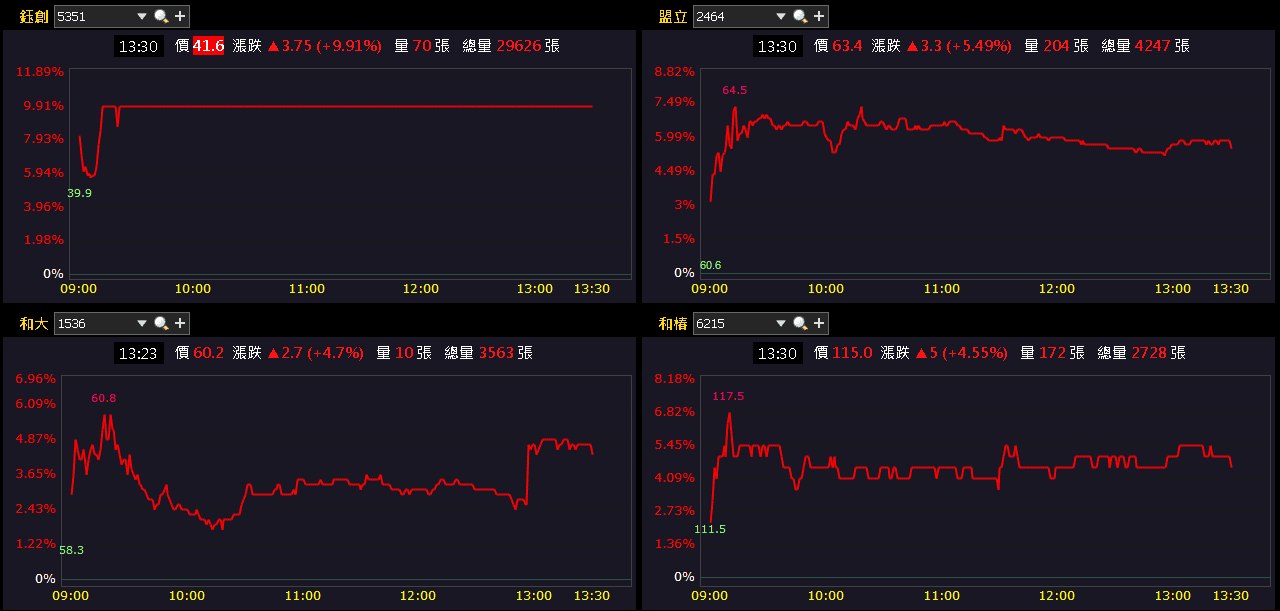Click the search magnifier icon beside code 1536
Screen dimensions: 1280x611
click(161, 323)
